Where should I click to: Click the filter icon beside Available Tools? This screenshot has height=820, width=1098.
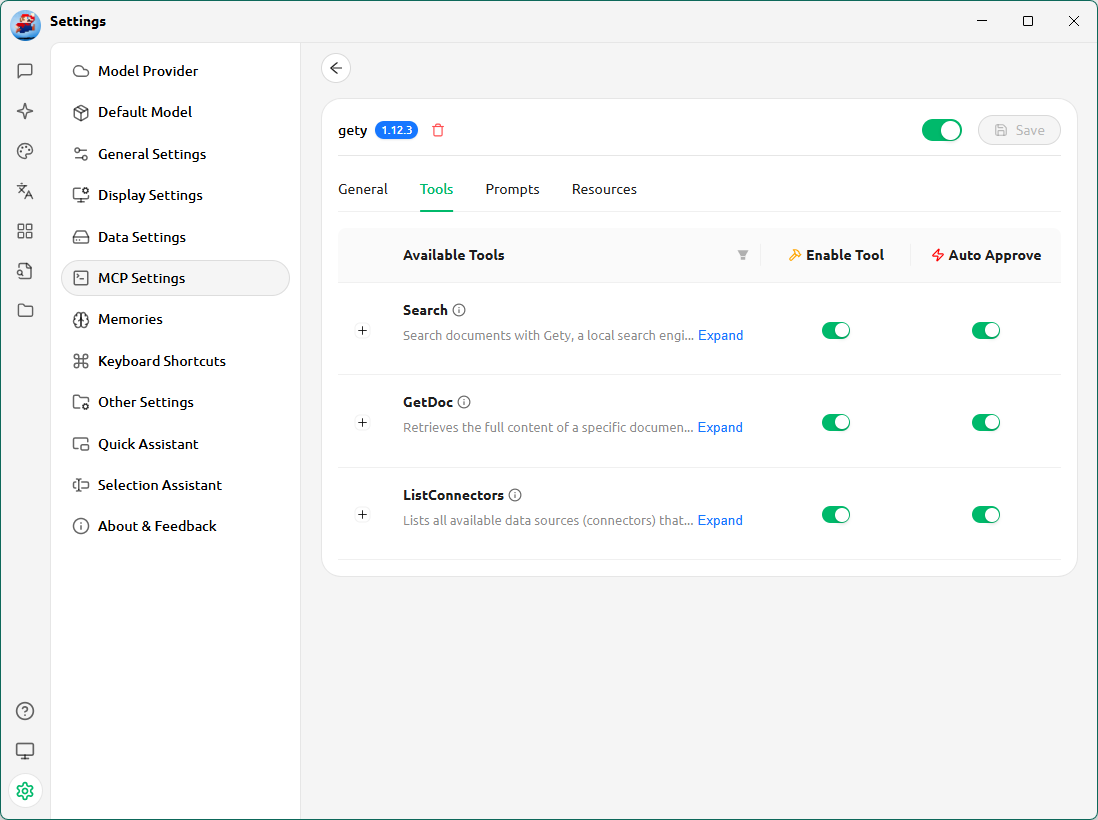click(743, 256)
